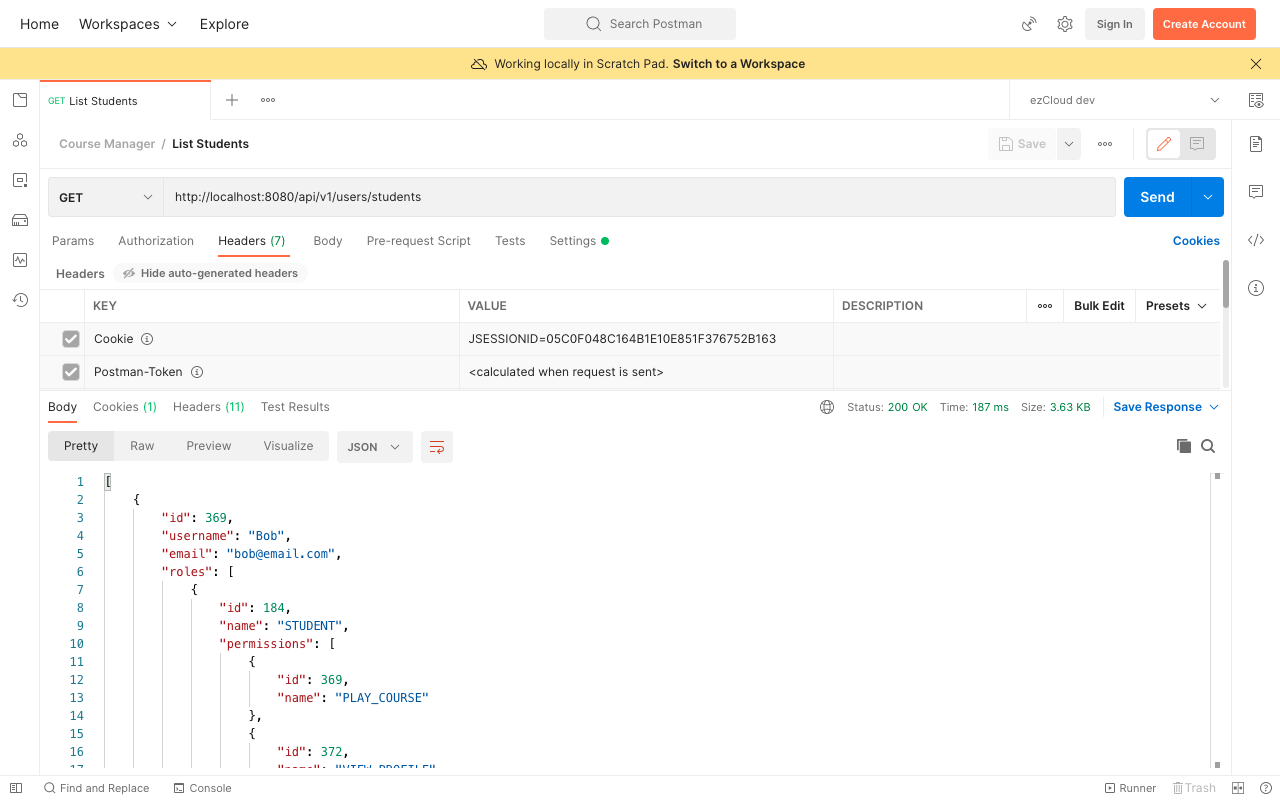Screen dimensions: 1280x800
Task: Open Presets dropdown
Action: click(1177, 306)
